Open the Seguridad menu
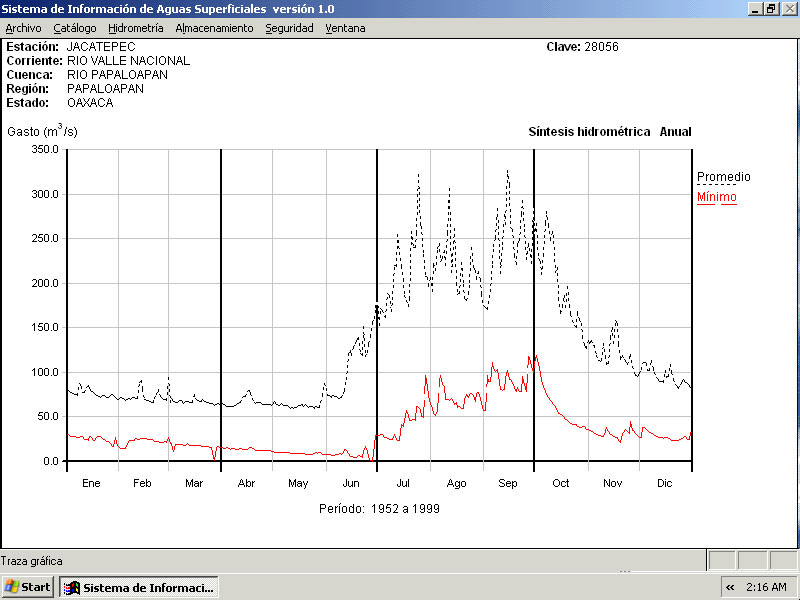Image resolution: width=800 pixels, height=600 pixels. click(x=289, y=28)
